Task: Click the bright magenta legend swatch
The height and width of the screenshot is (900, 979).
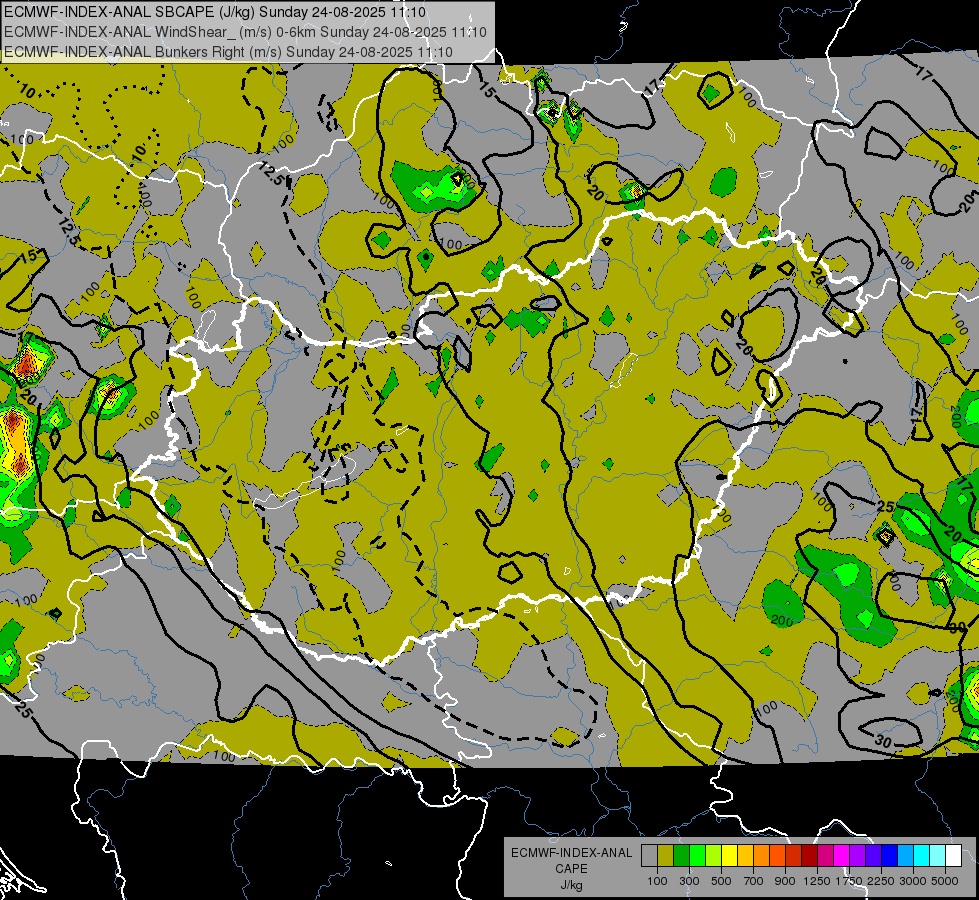Action: (842, 856)
